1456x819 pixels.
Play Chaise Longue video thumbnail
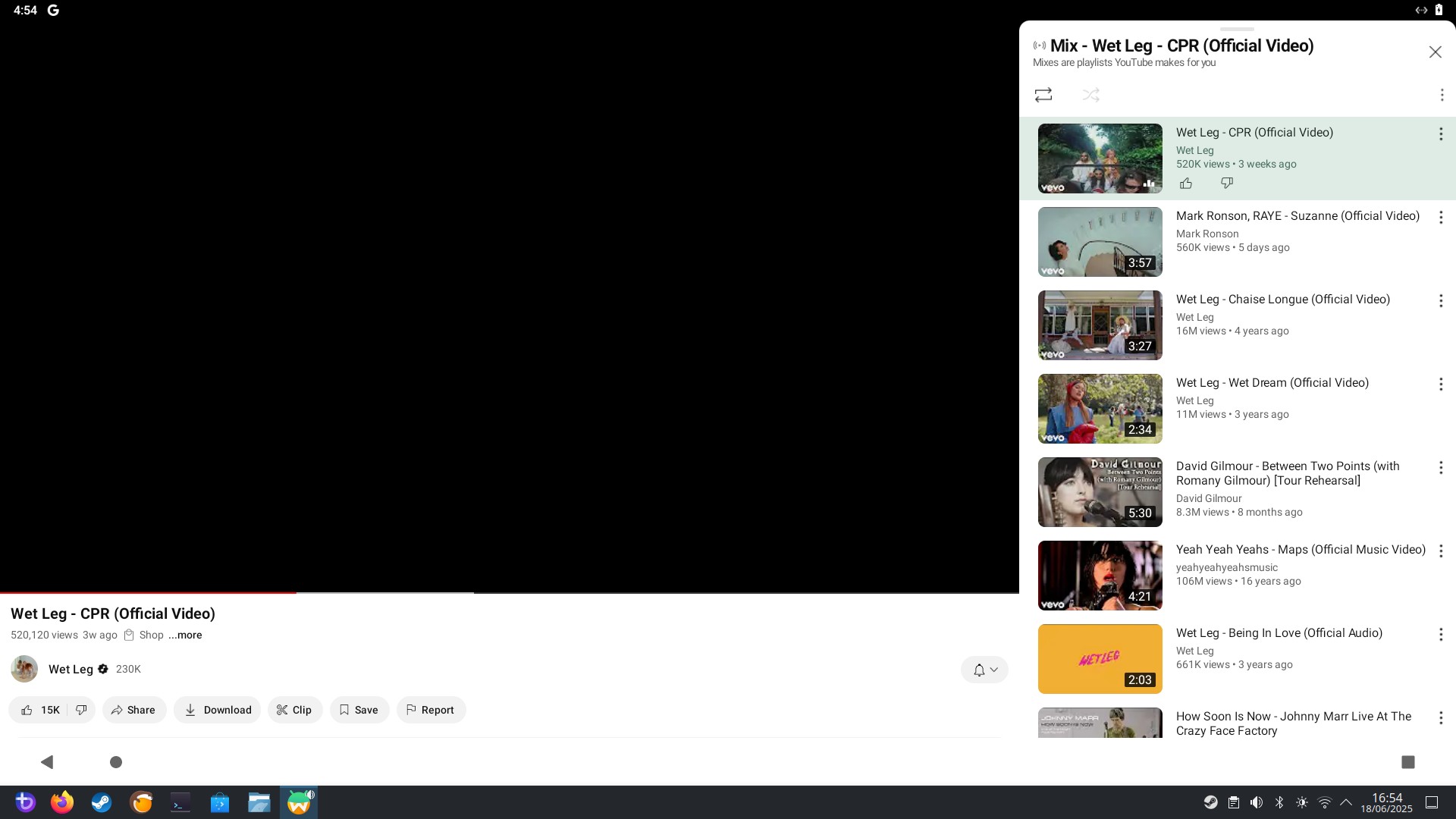[x=1100, y=325]
